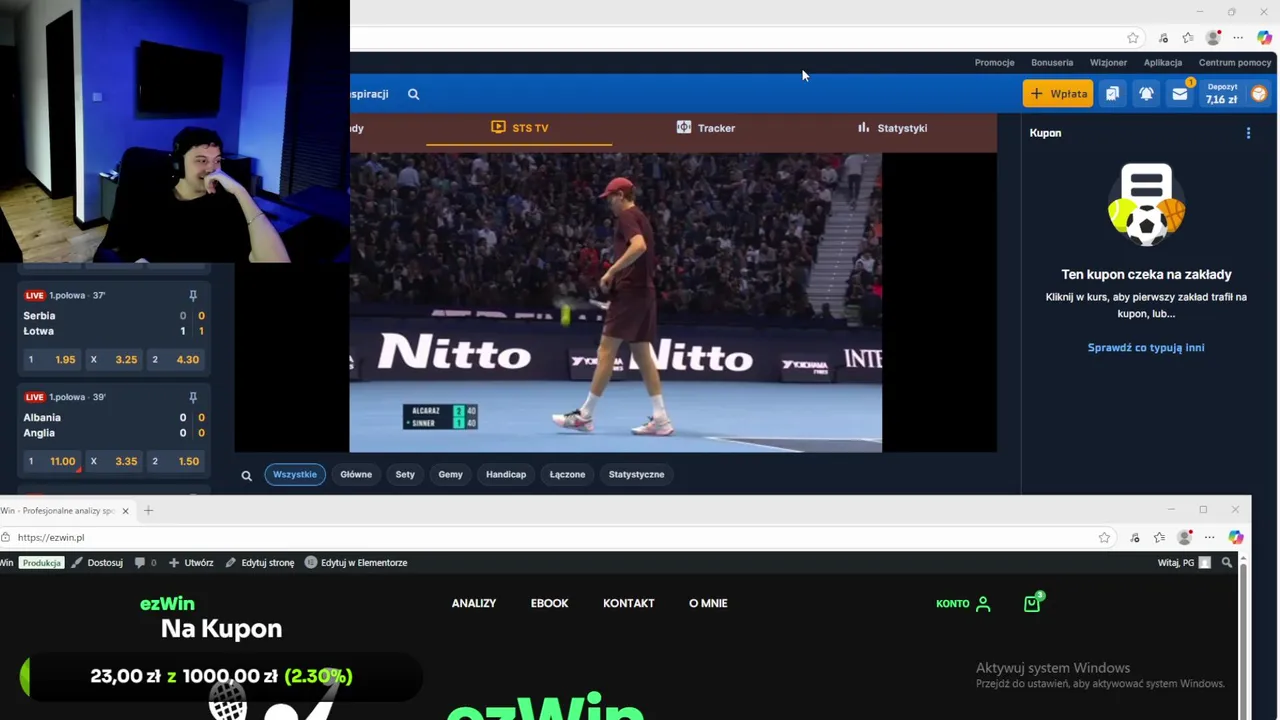The image size is (1280, 720).
Task: Switch to the Tracker tab
Action: [706, 128]
